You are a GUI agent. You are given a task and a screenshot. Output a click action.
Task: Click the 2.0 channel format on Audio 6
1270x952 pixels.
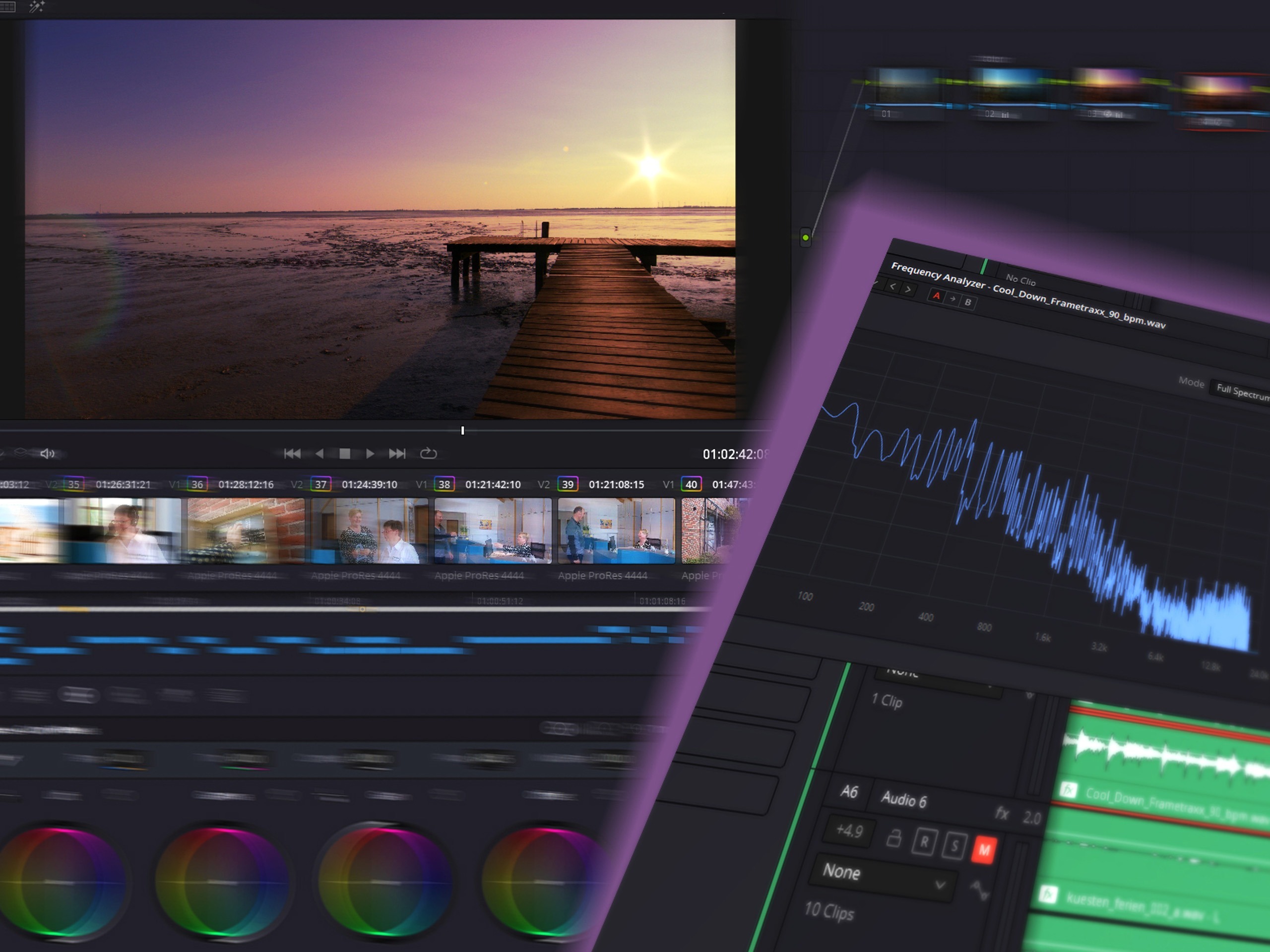pos(1032,818)
